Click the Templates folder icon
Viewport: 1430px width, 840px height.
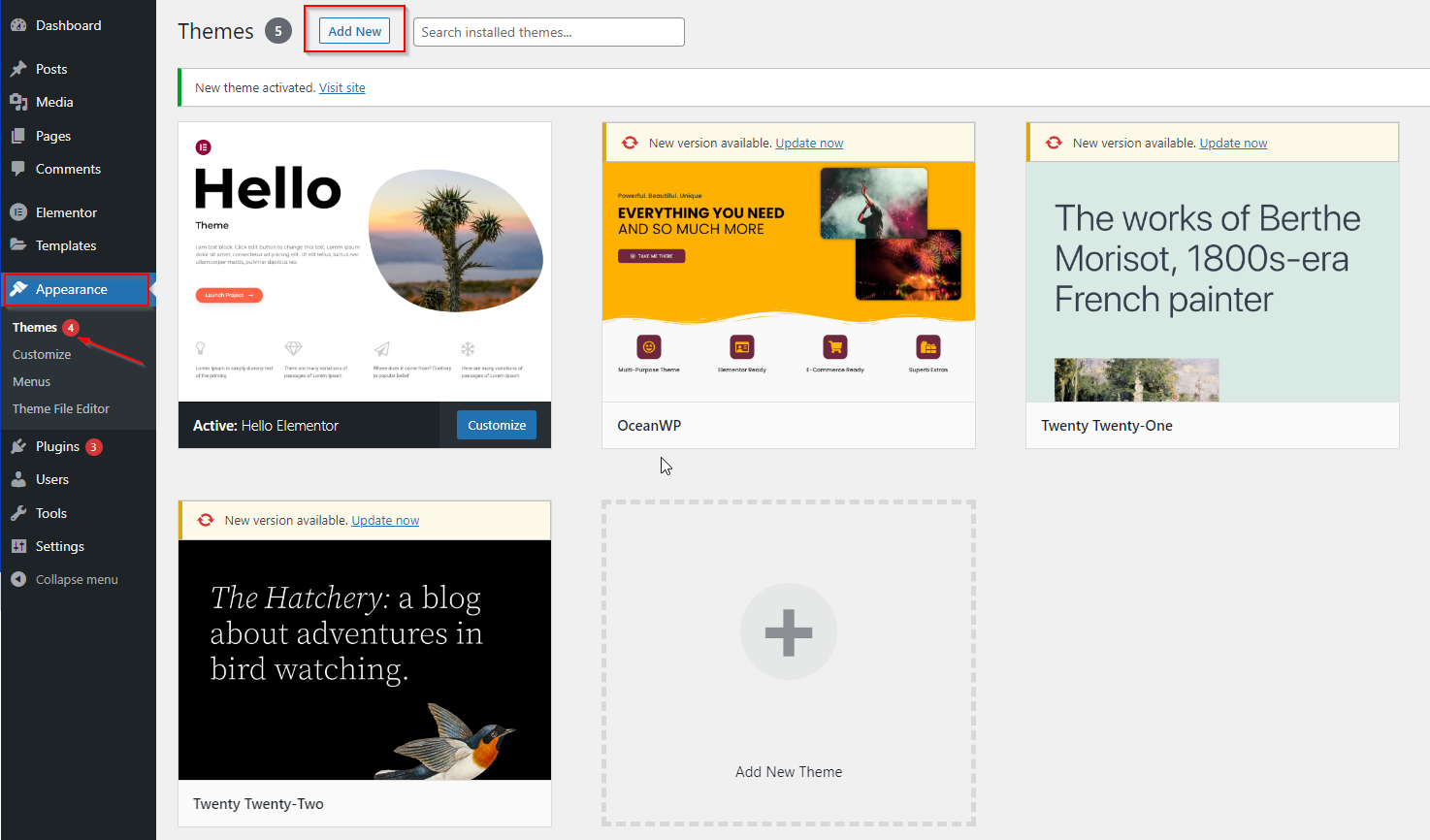[18, 245]
